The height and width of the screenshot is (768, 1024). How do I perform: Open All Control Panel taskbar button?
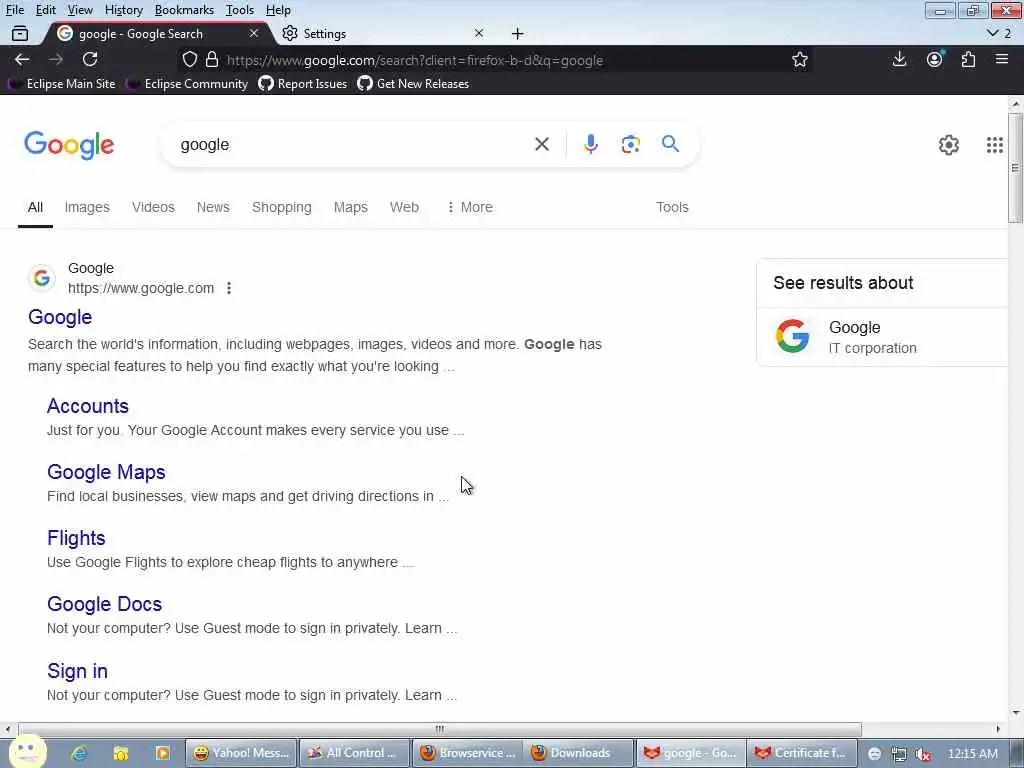tap(354, 753)
